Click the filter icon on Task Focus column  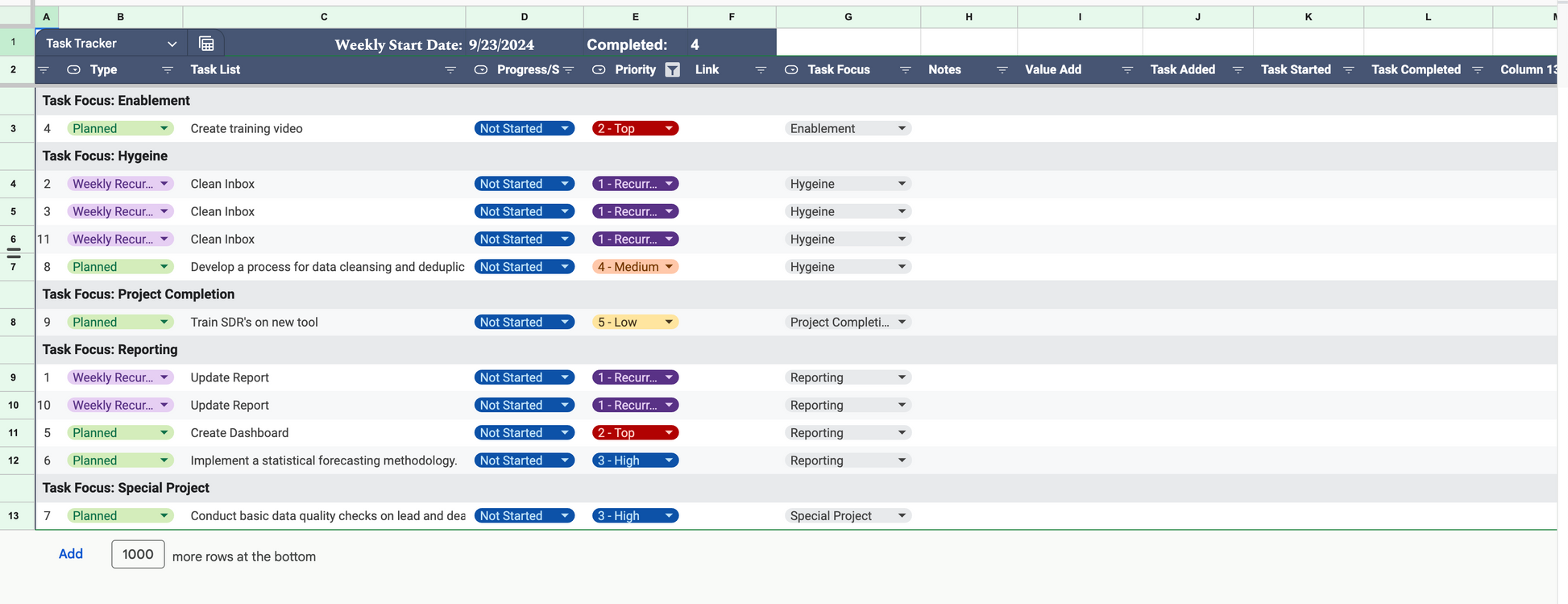pos(905,70)
